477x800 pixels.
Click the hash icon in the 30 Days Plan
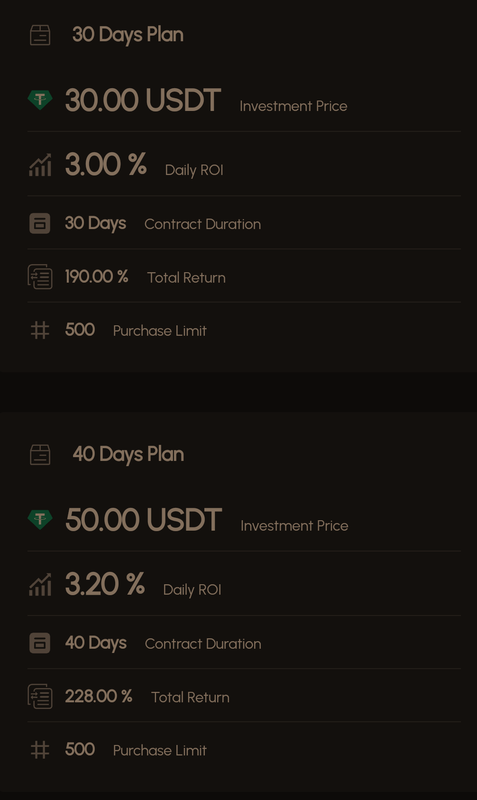pos(40,330)
